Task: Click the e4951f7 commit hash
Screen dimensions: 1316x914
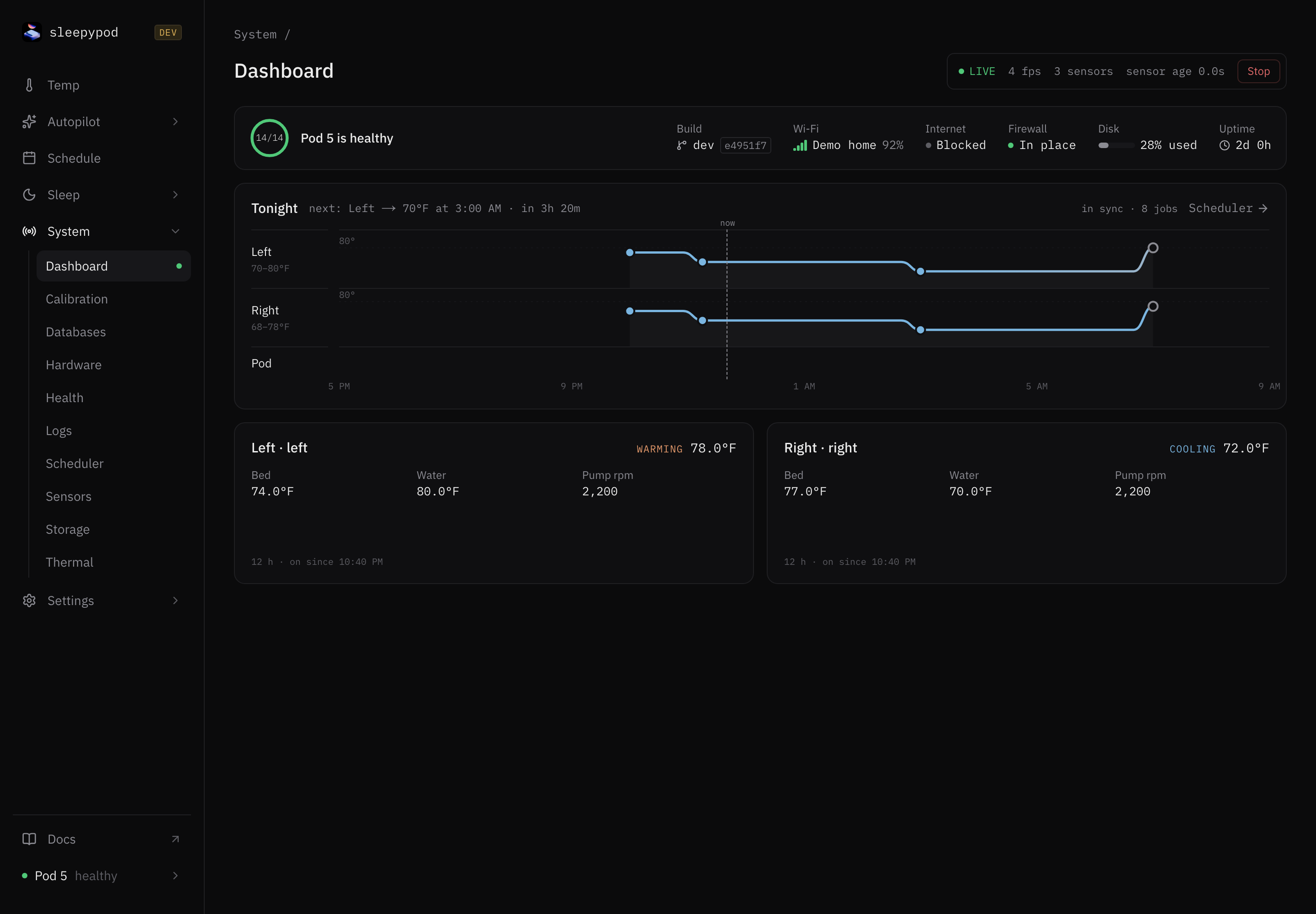Action: tap(745, 145)
